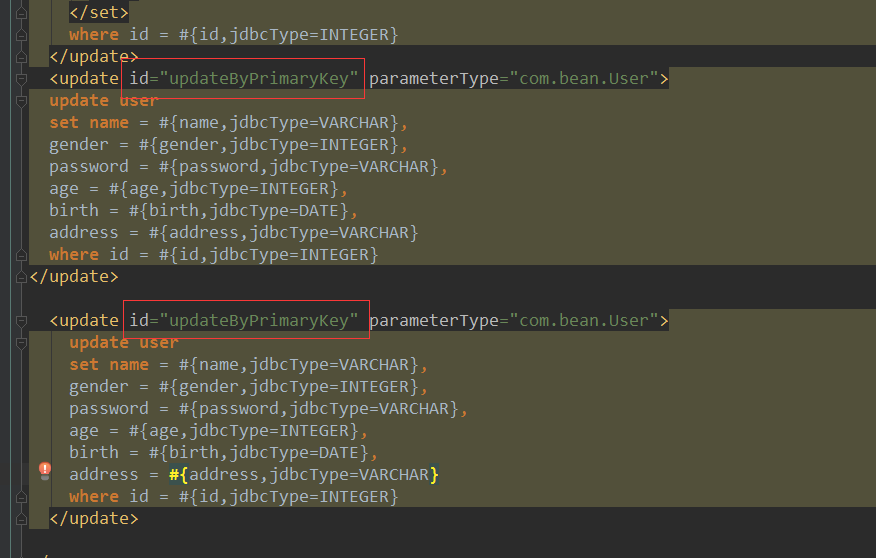The height and width of the screenshot is (558, 876).
Task: Collapse the fold marker beside the </set> tag
Action: pos(21,12)
